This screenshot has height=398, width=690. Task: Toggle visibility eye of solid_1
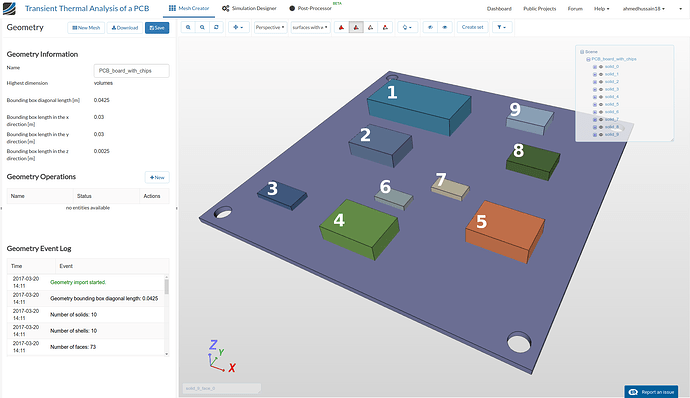pyautogui.click(x=601, y=74)
